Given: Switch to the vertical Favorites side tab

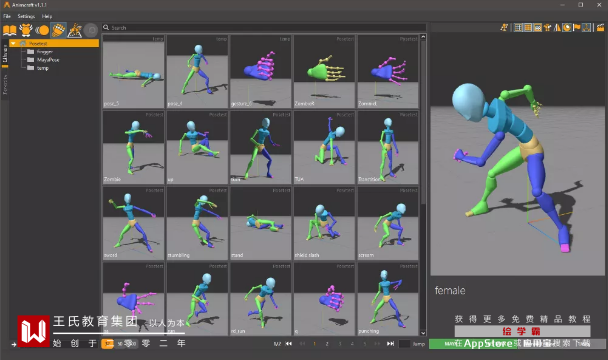Looking at the screenshot, I should (x=5, y=85).
